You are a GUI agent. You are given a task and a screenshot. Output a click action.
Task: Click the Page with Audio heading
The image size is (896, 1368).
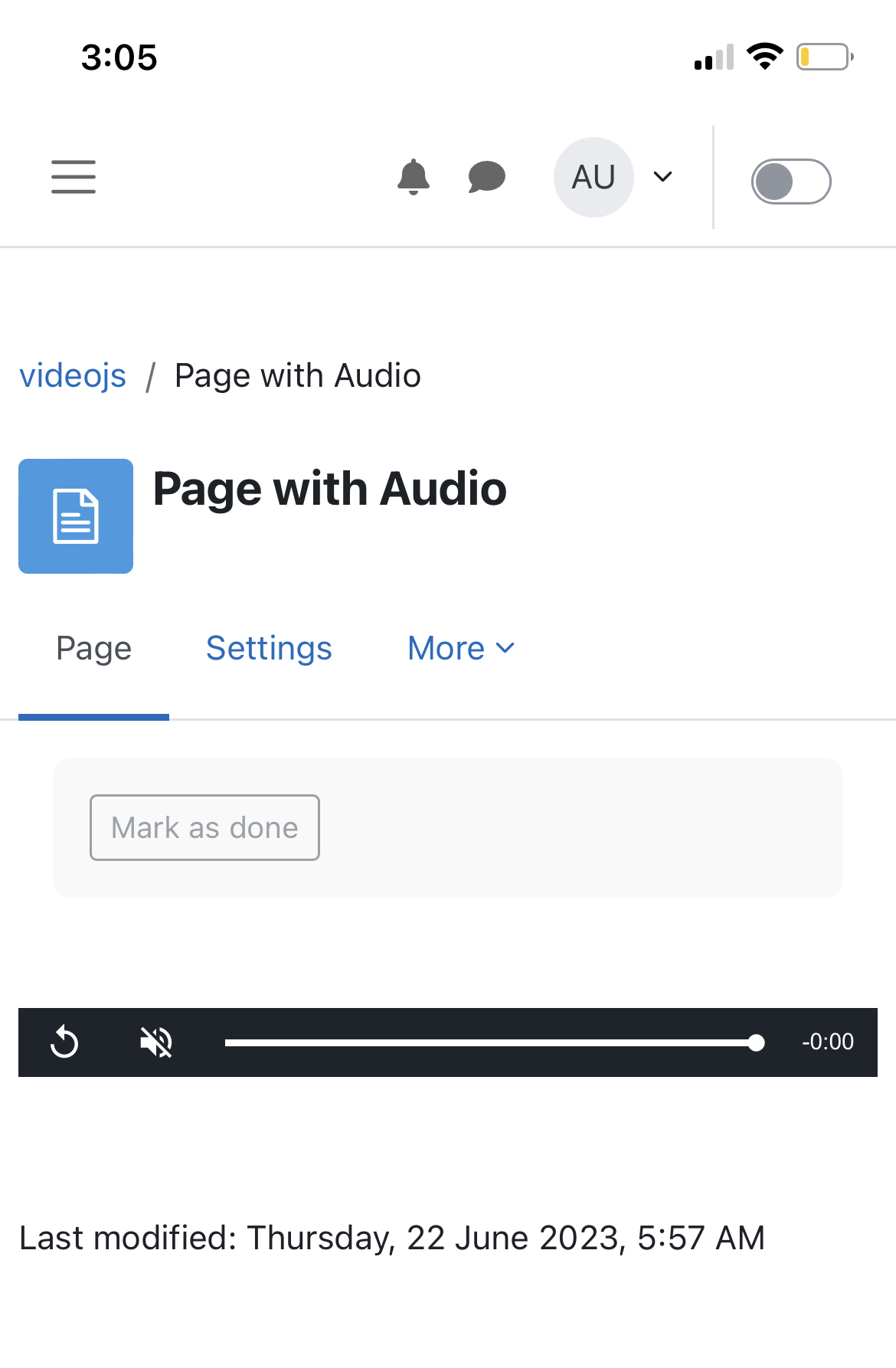coord(330,489)
